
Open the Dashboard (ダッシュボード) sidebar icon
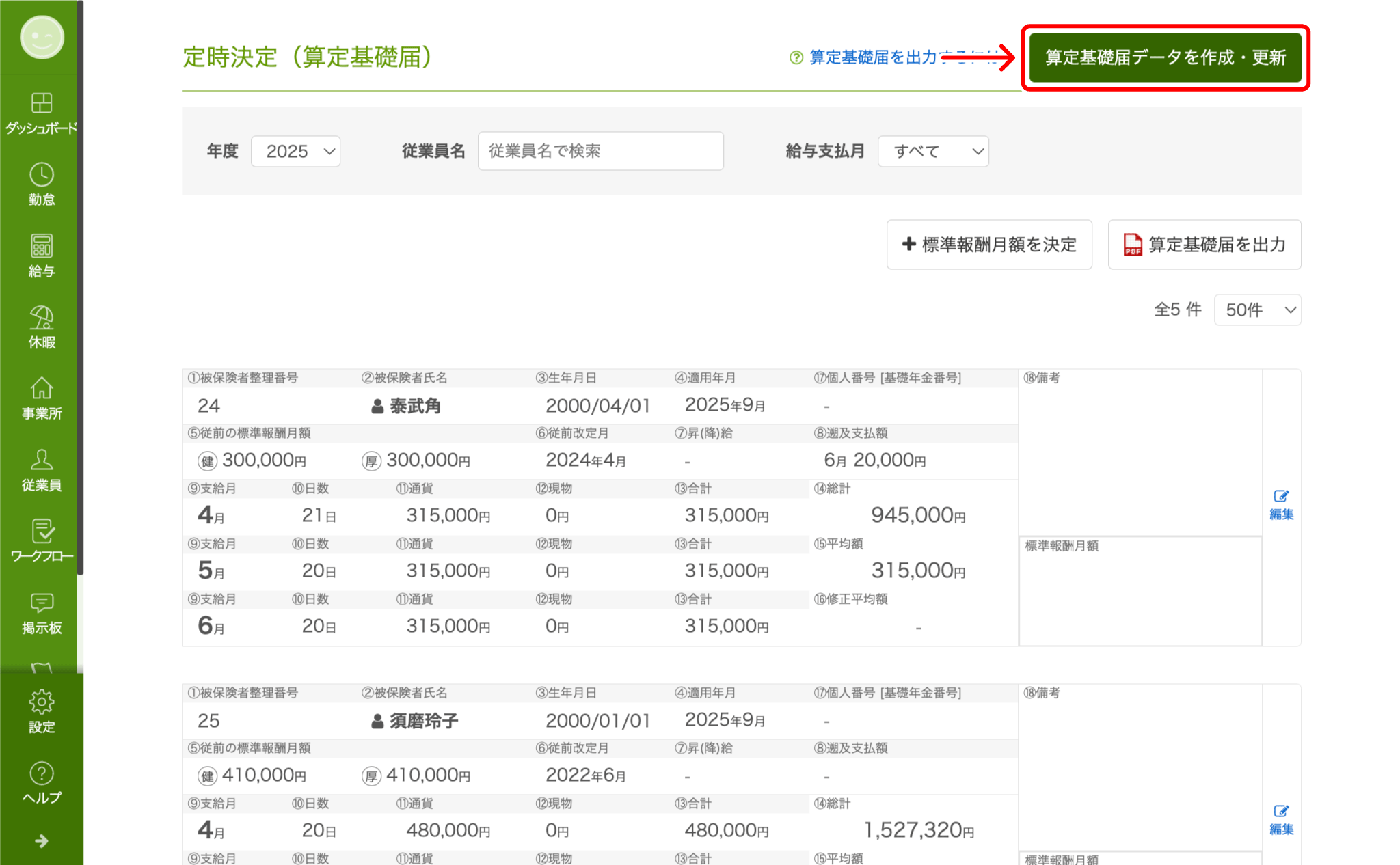click(x=42, y=105)
